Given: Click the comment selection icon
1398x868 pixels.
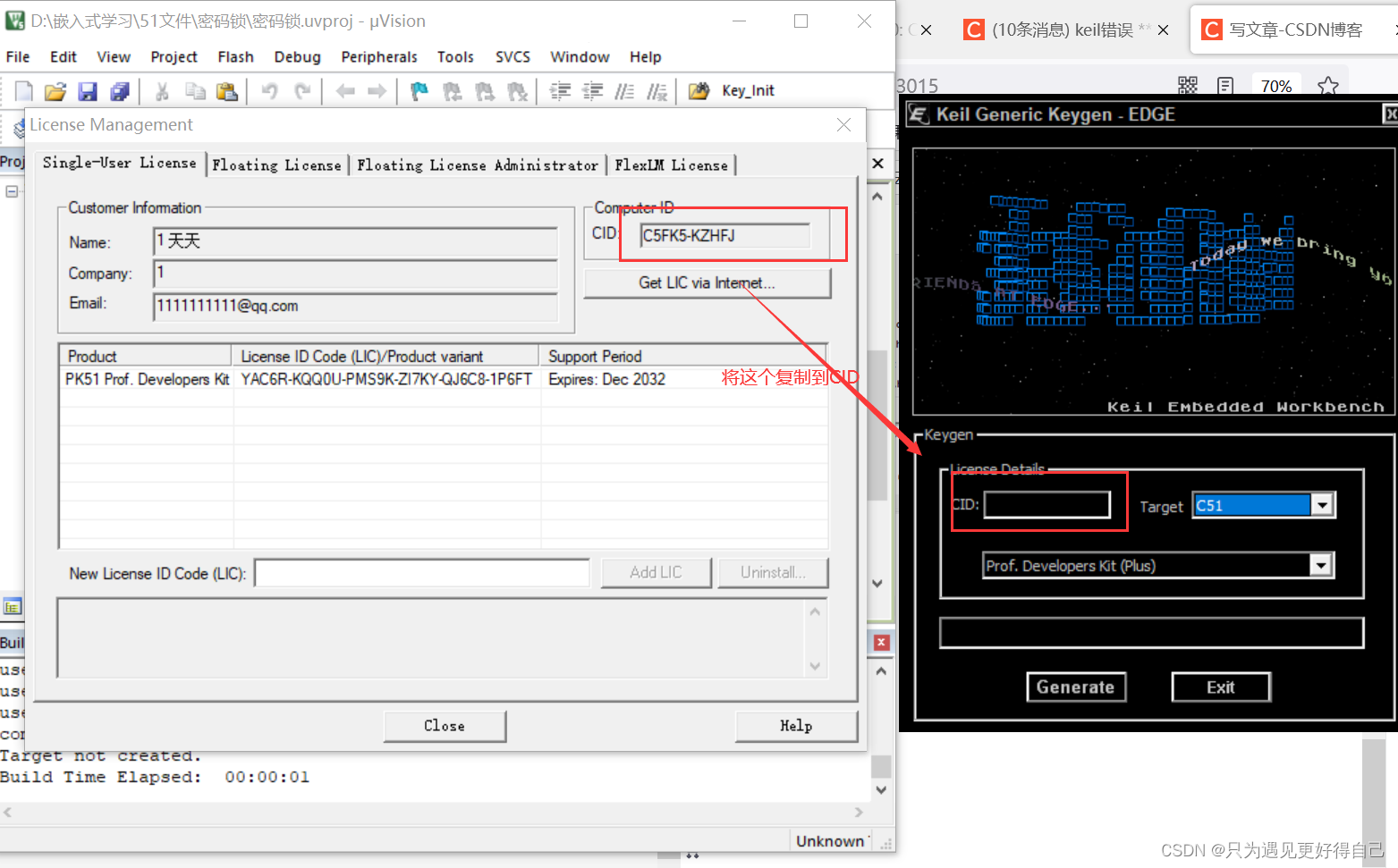Looking at the screenshot, I should [624, 91].
